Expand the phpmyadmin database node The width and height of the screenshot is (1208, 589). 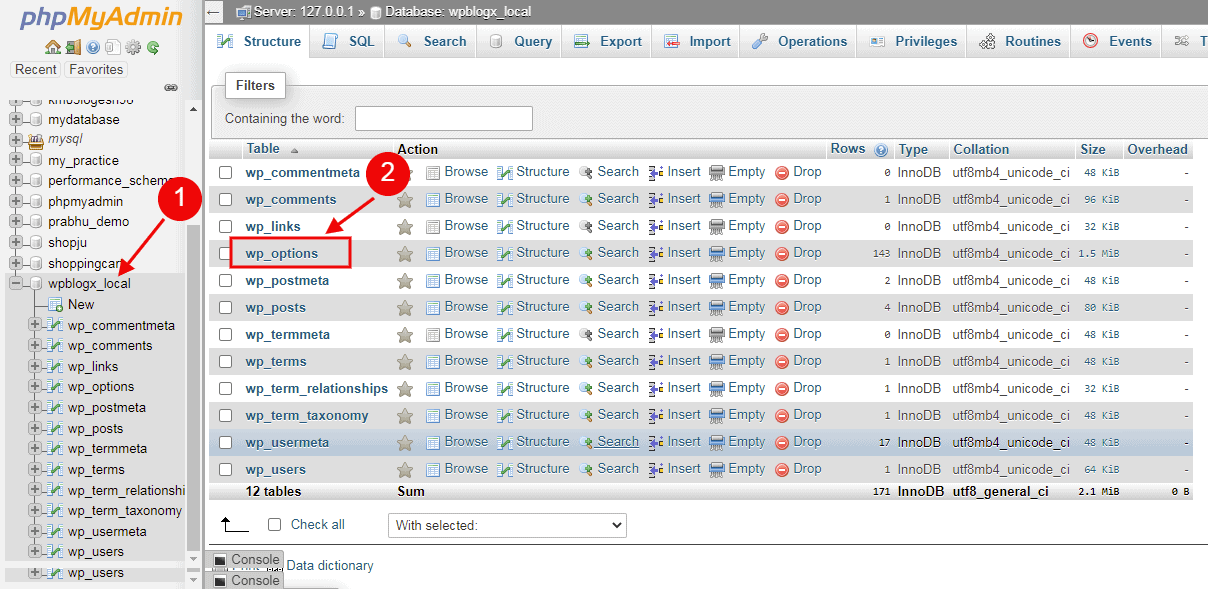point(16,201)
